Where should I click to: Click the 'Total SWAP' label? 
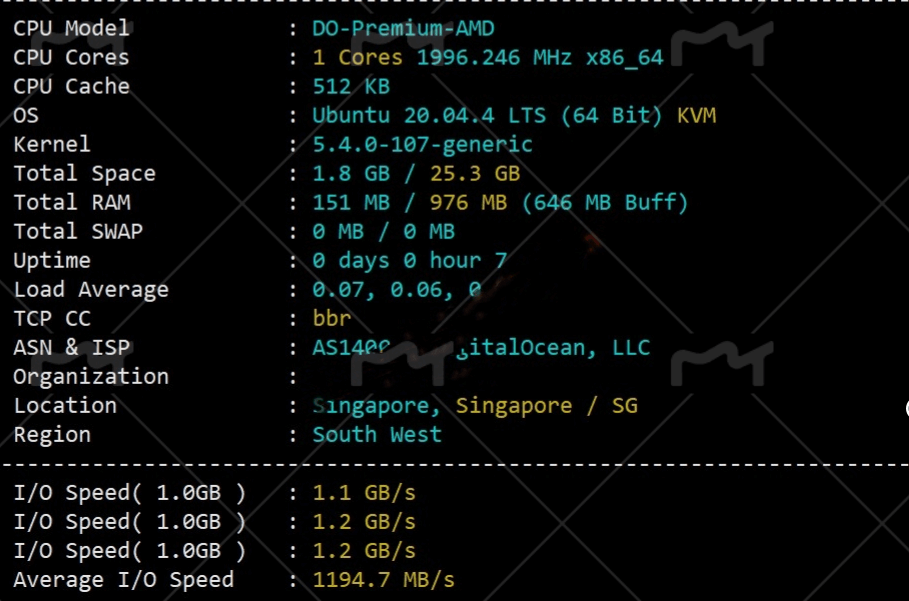(x=78, y=231)
